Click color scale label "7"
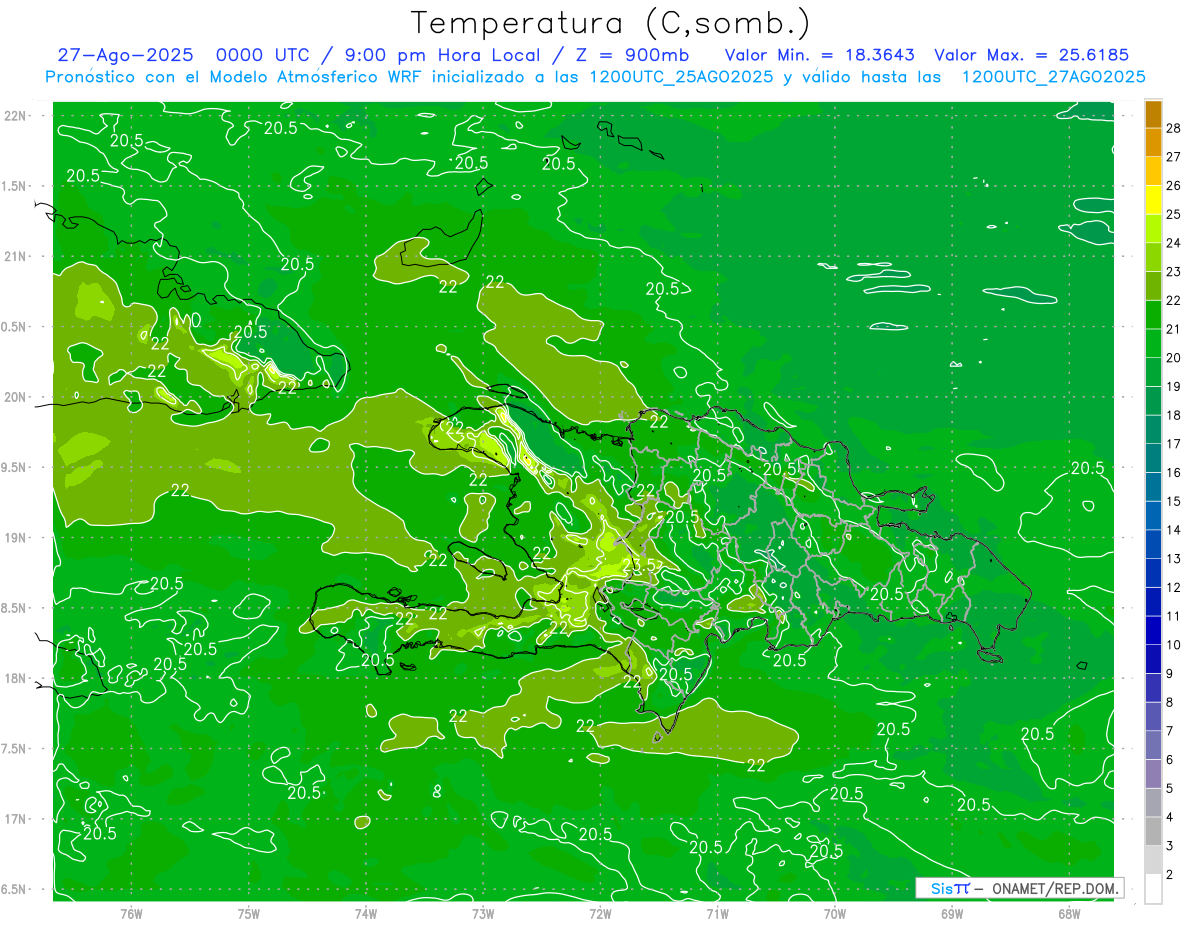This screenshot has width=1200, height=927. click(x=1171, y=731)
